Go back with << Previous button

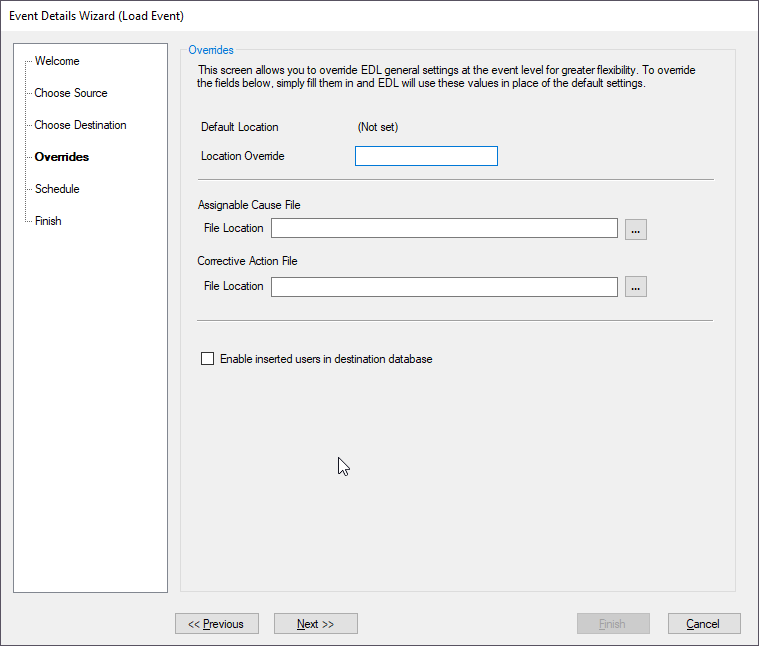[217, 624]
